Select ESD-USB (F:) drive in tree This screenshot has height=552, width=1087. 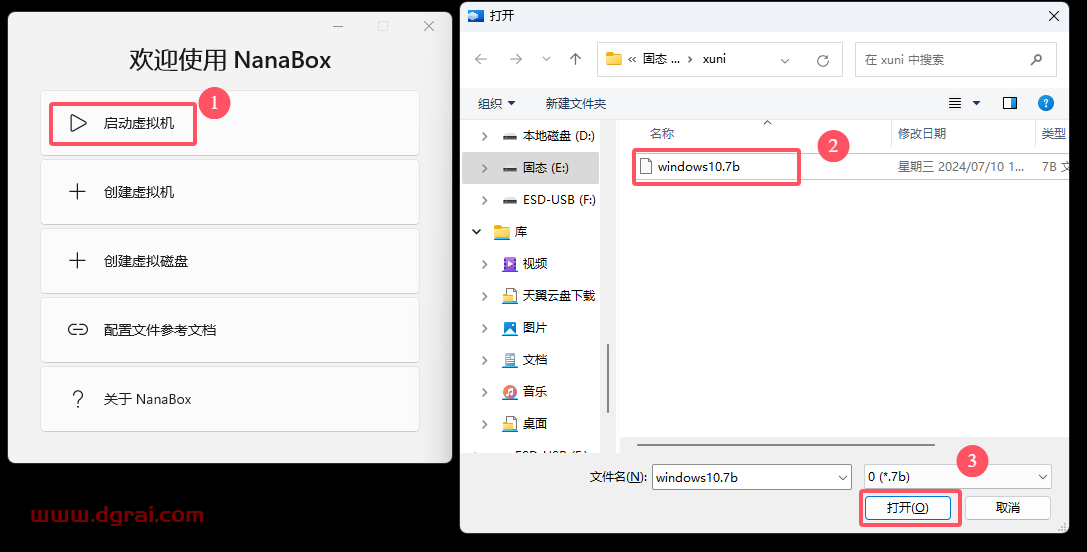(559, 200)
